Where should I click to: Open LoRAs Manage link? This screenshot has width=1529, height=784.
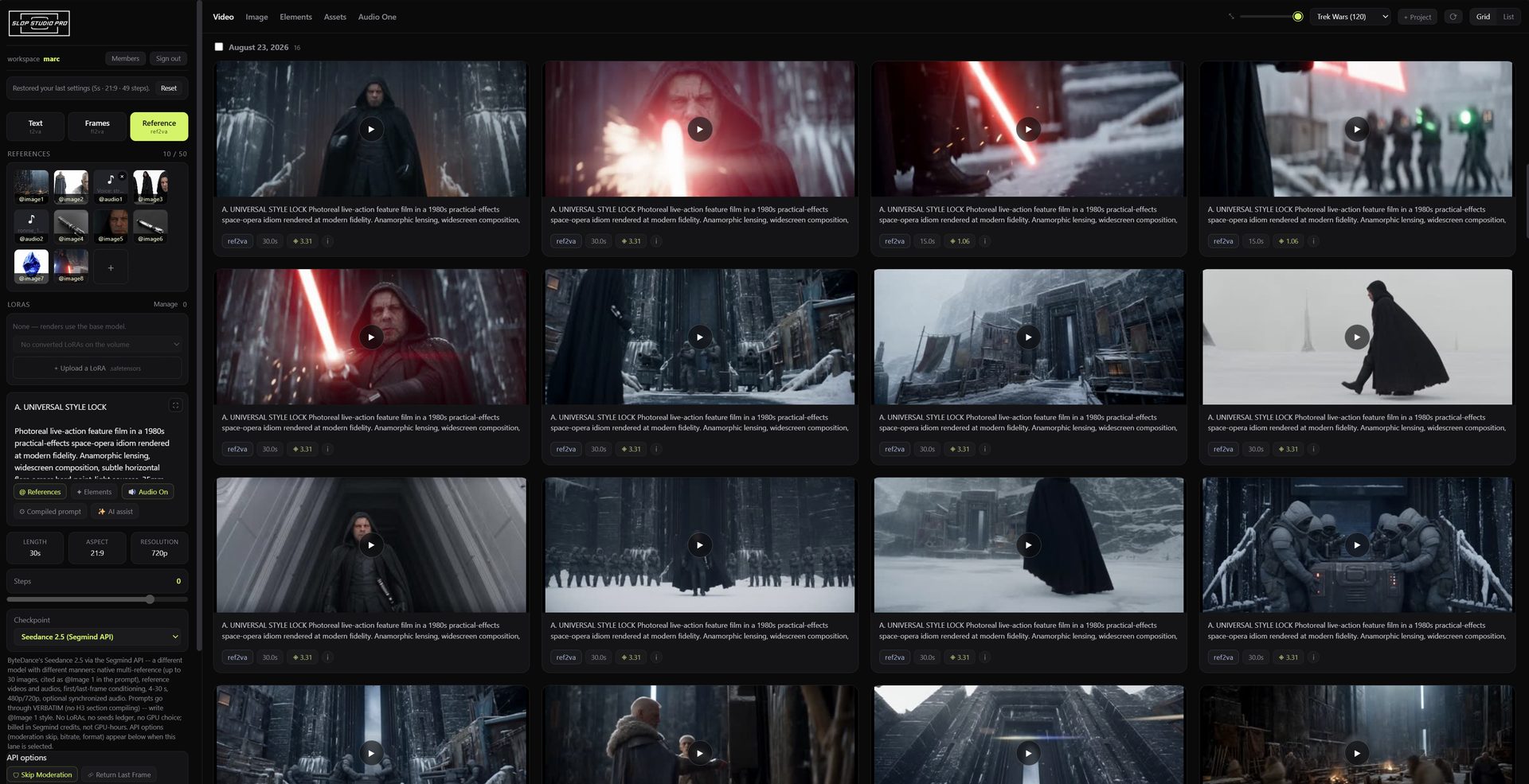166,304
